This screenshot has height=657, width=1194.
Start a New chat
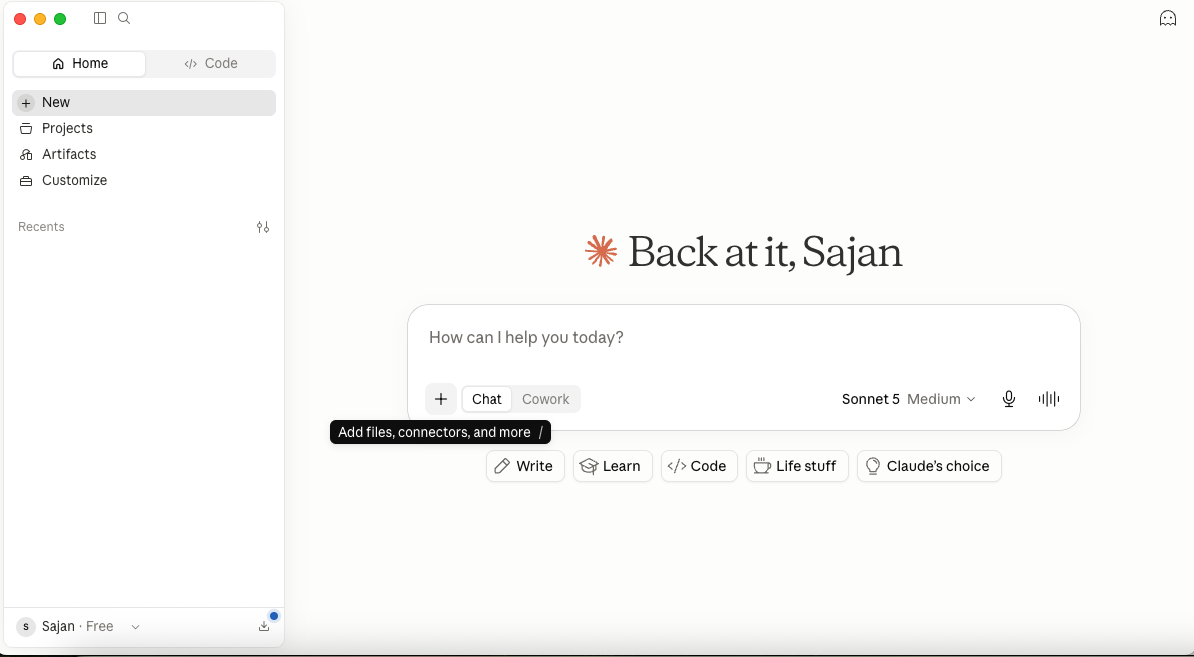coord(144,103)
